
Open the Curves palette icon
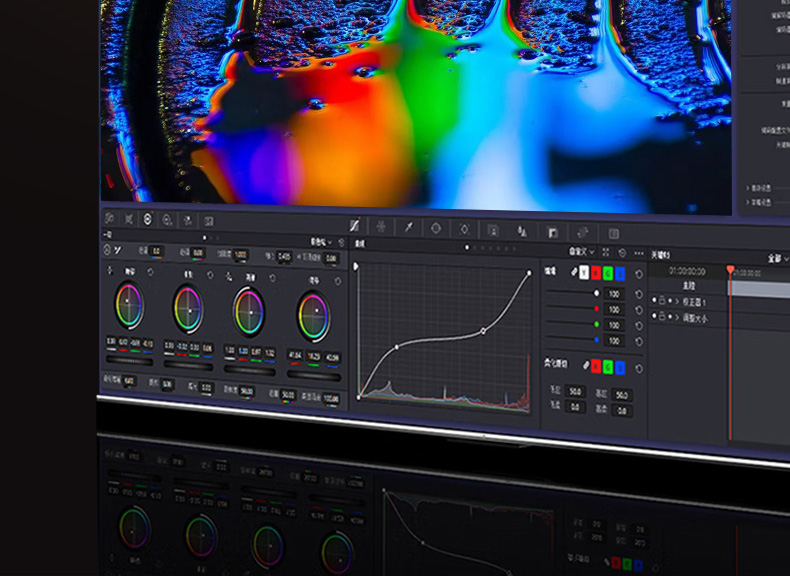click(x=354, y=227)
